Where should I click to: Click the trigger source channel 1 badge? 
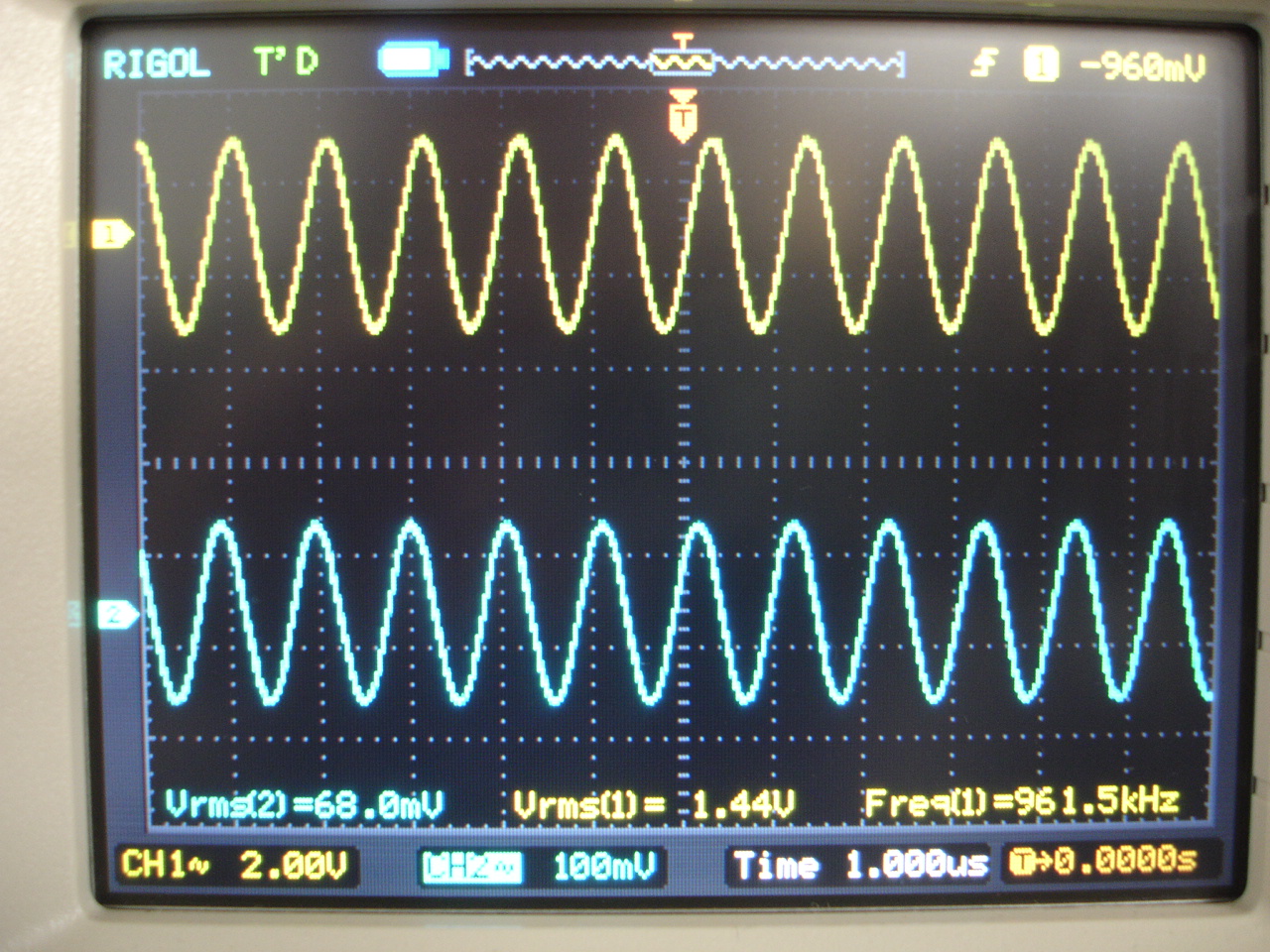1042,65
